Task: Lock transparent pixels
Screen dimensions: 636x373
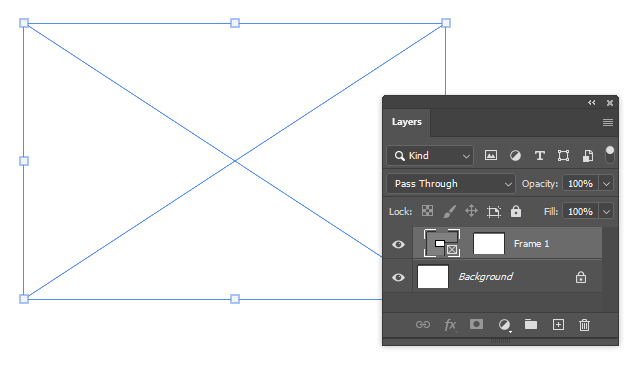Action: [427, 211]
